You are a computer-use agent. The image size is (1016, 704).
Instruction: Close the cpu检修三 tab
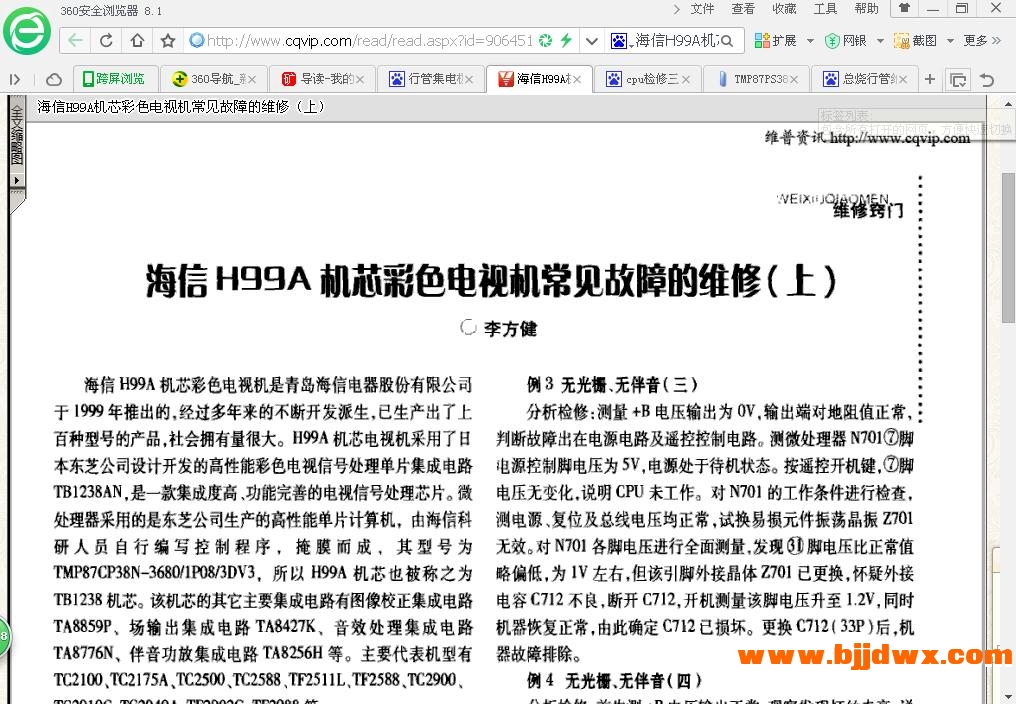coord(686,79)
